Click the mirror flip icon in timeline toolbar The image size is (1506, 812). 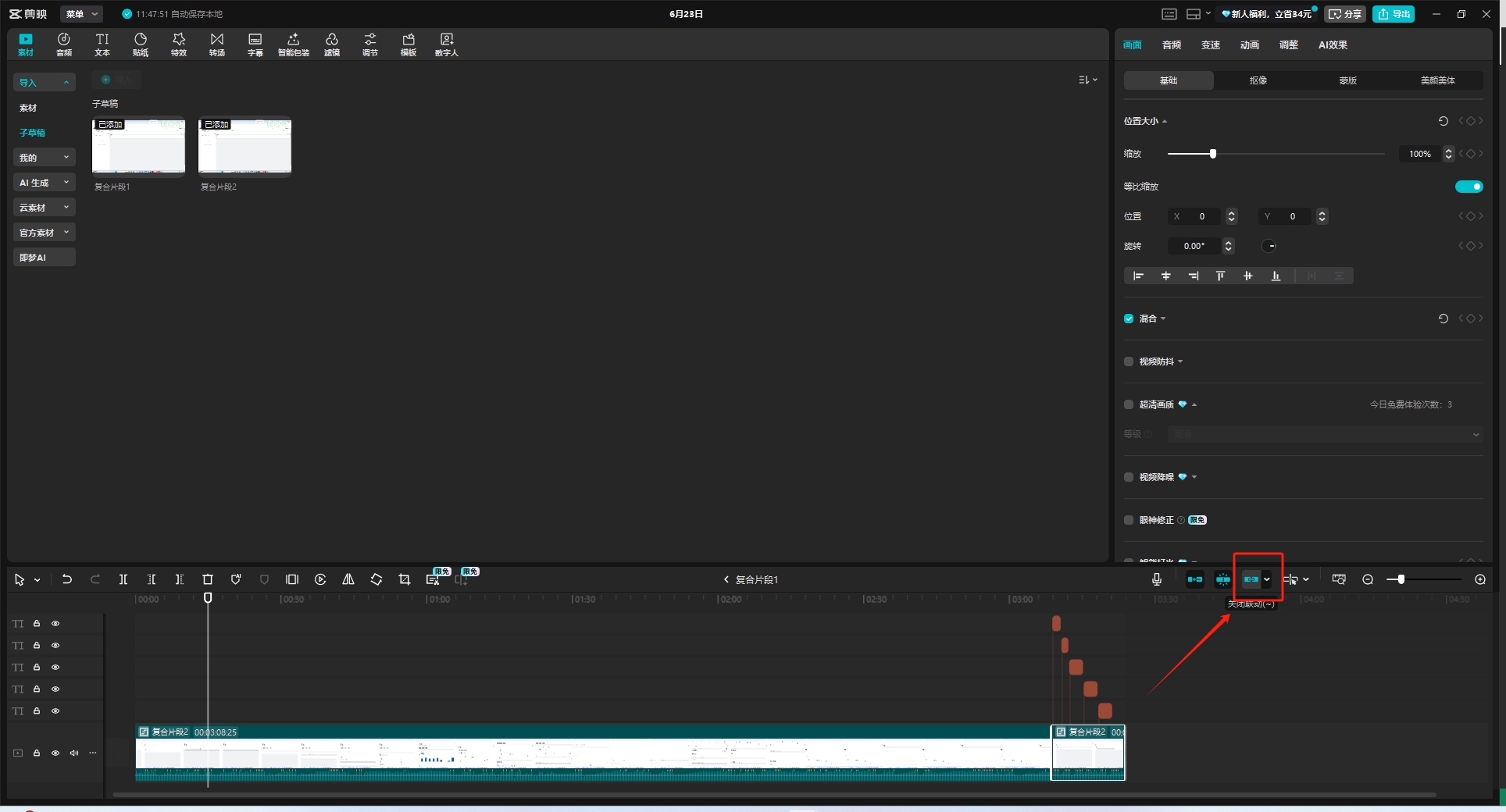[x=348, y=579]
